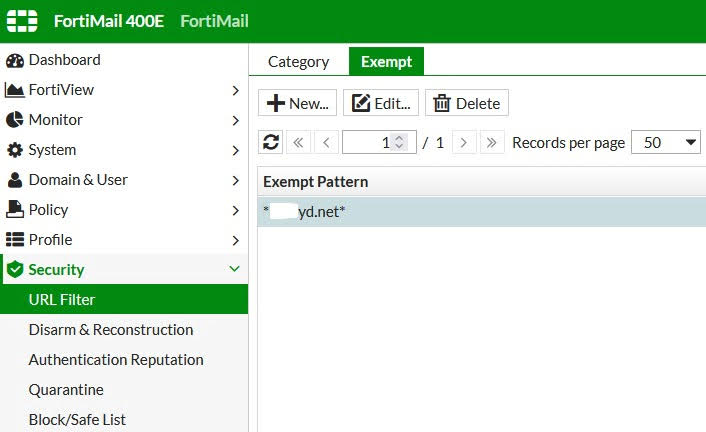
Task: Click the FortiMail 400E title
Action: pos(109,21)
